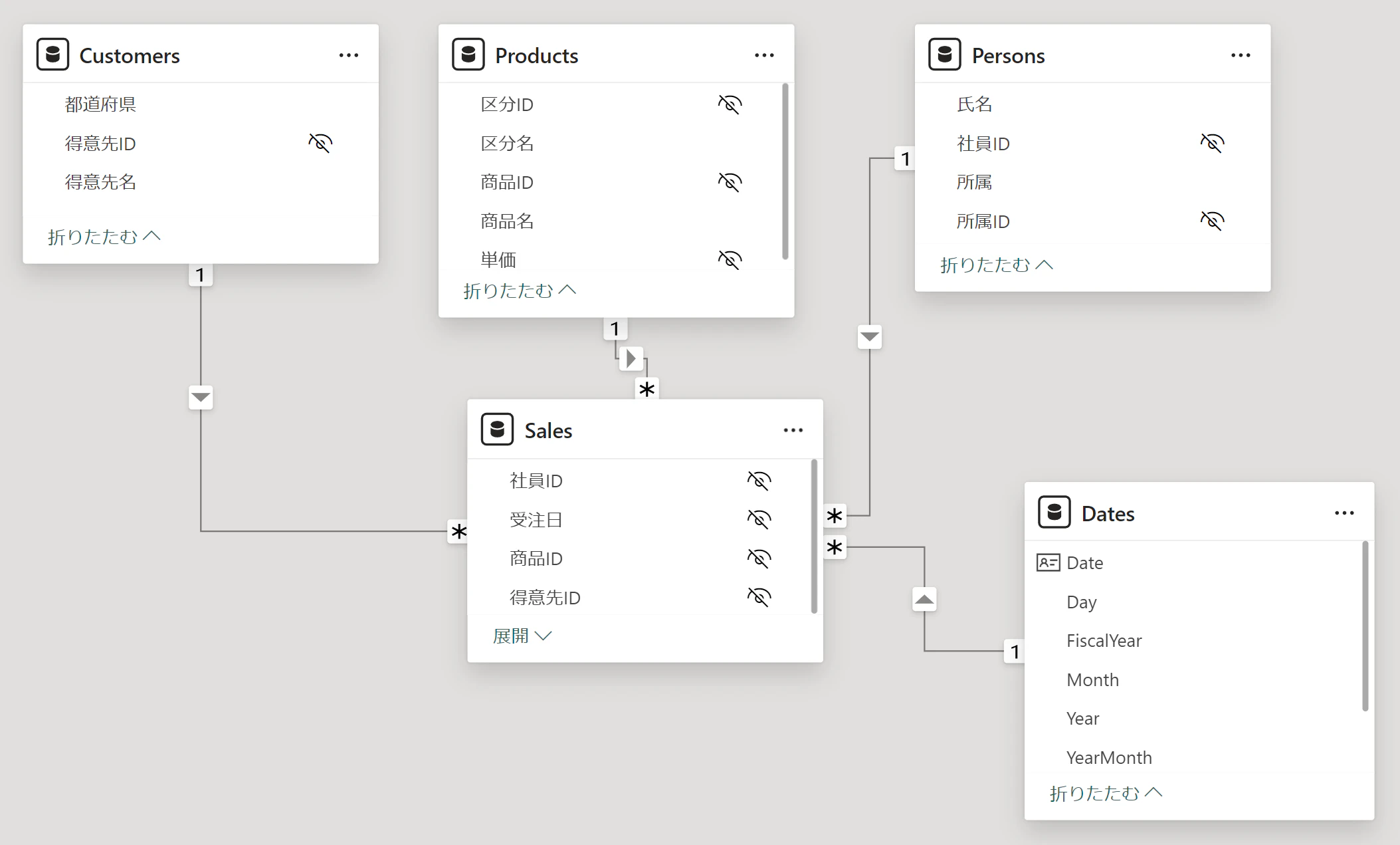Screen dimensions: 1400x845
Task: Click the '*' marker above the Sales table
Action: (647, 389)
